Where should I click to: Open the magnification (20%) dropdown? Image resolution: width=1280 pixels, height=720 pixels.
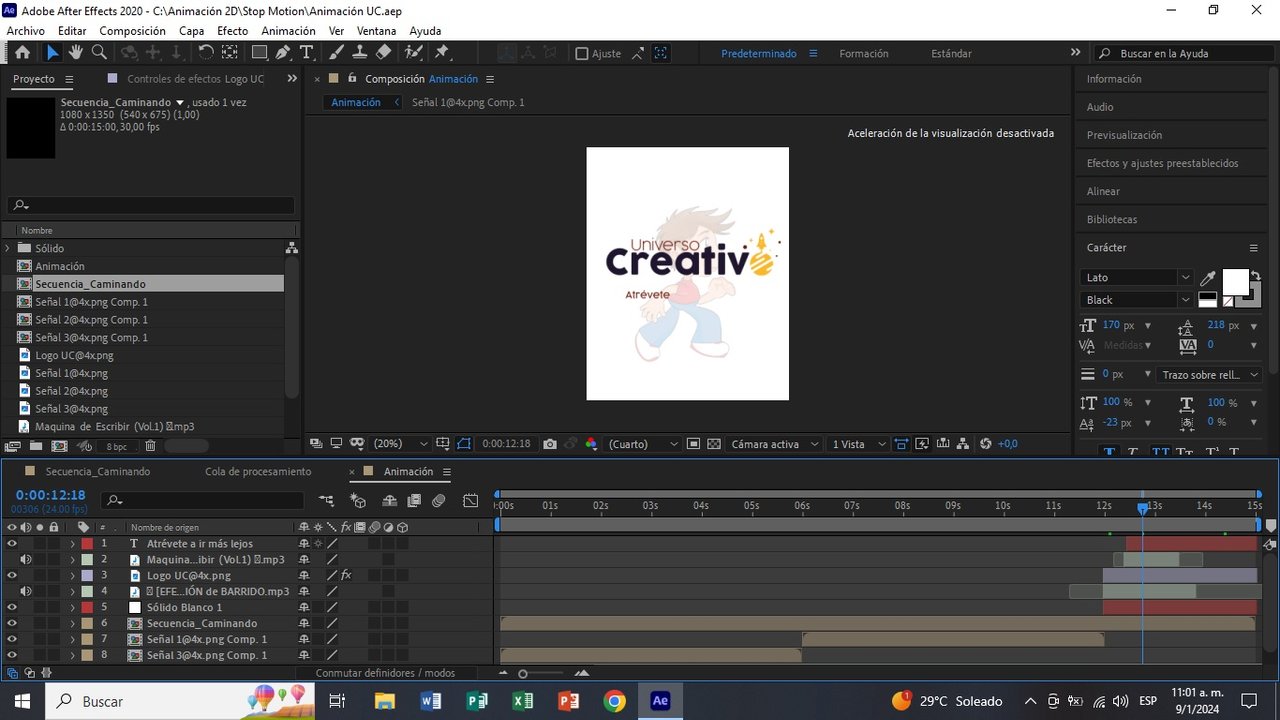click(400, 444)
